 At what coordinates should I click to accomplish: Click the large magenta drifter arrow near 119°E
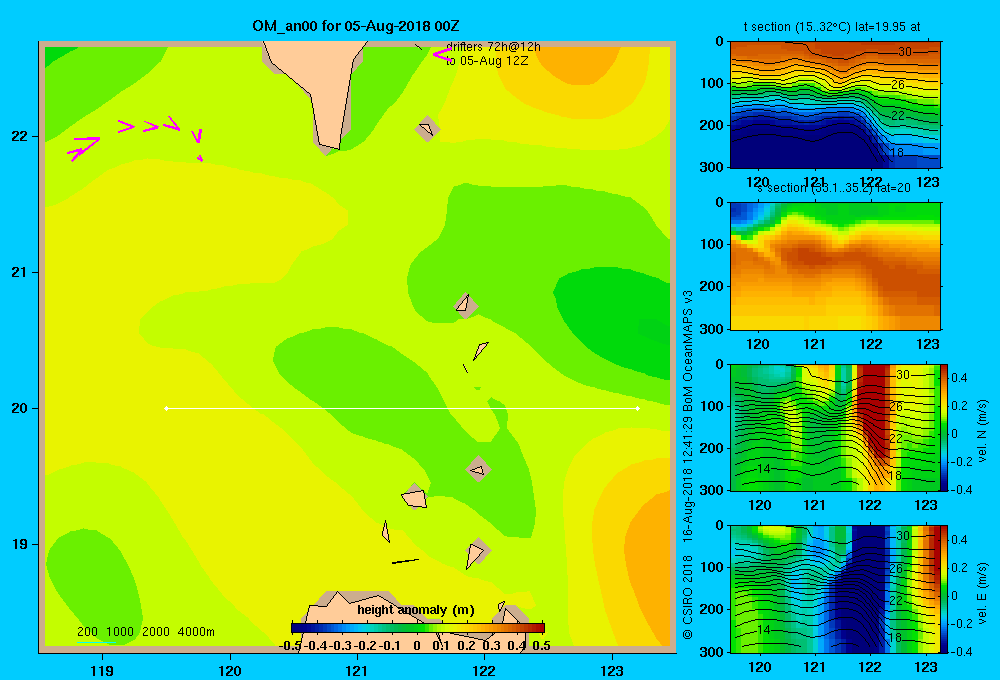point(84,148)
